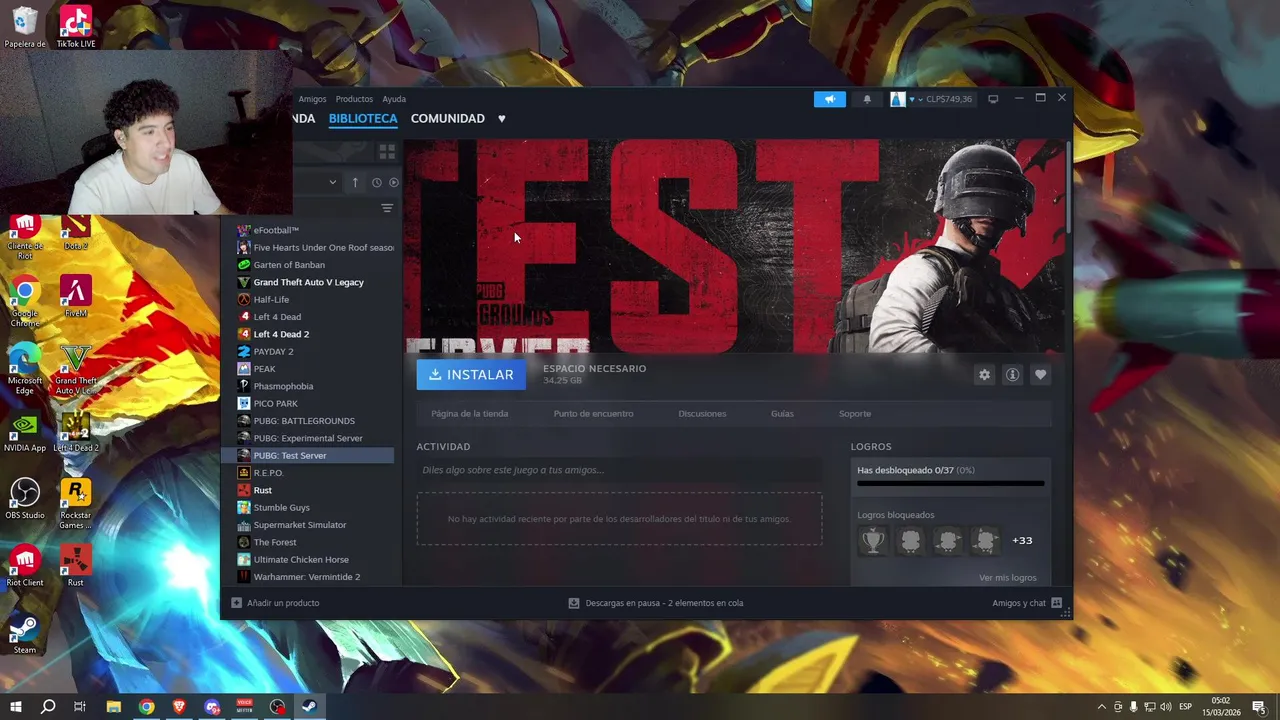Click the activity status input field
This screenshot has width=1280, height=720.
point(619,470)
